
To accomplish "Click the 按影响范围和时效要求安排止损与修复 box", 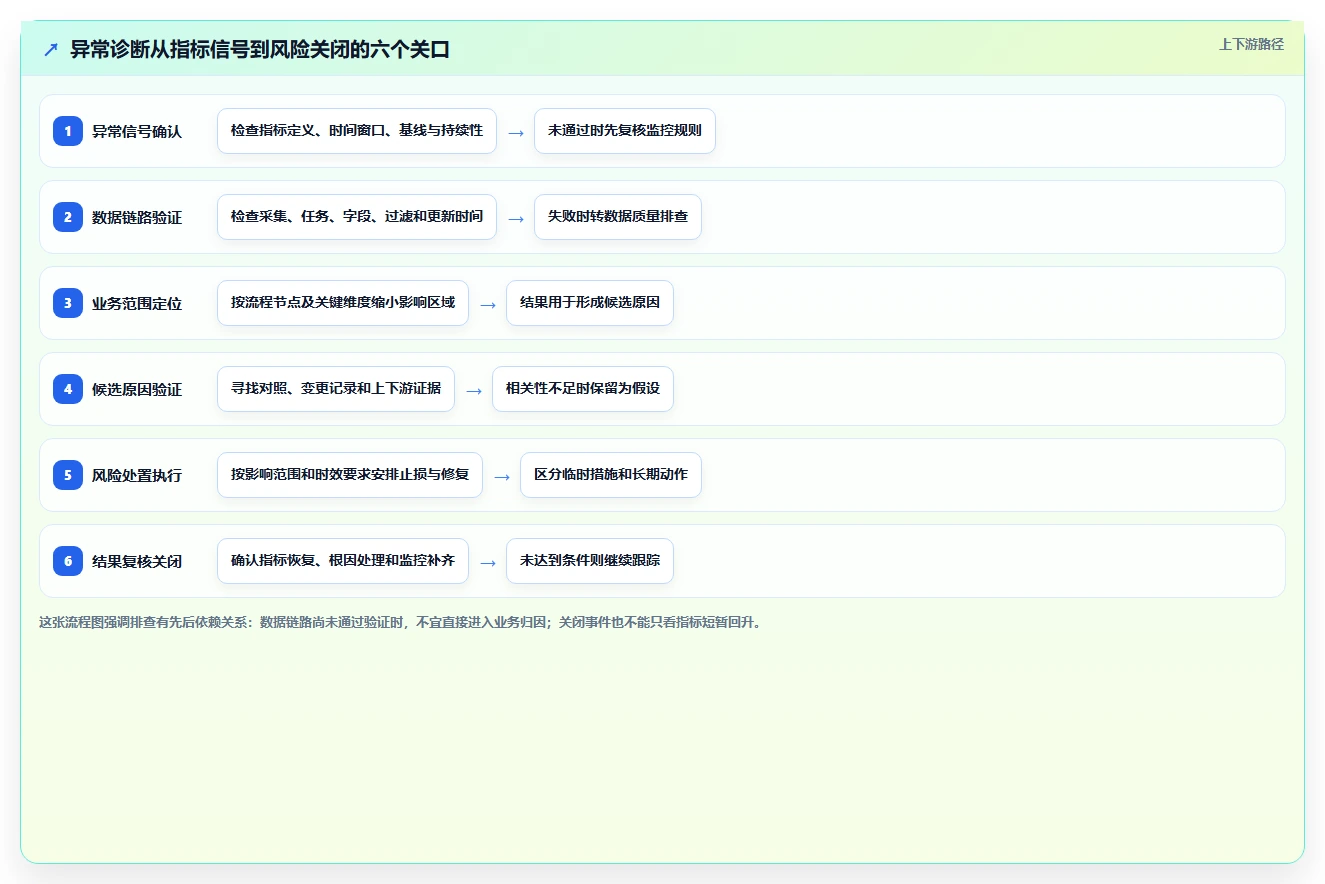I will tap(350, 475).
